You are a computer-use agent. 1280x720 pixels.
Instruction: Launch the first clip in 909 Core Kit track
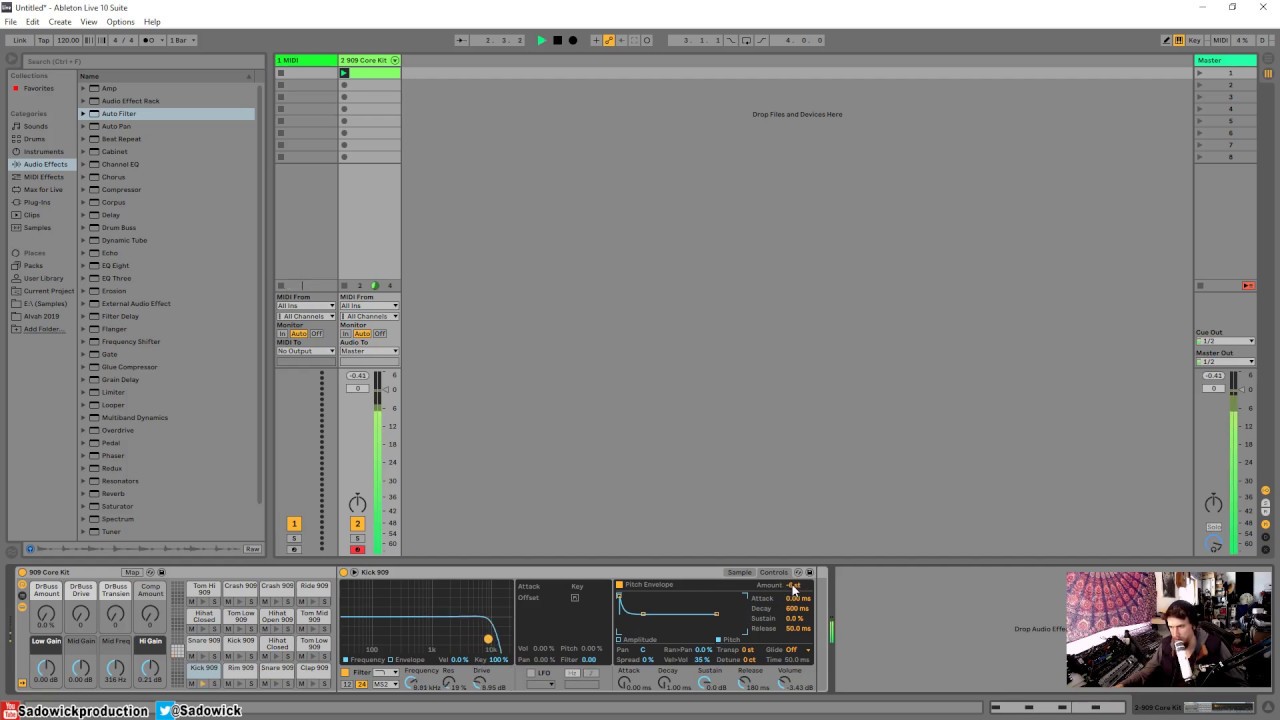(344, 73)
